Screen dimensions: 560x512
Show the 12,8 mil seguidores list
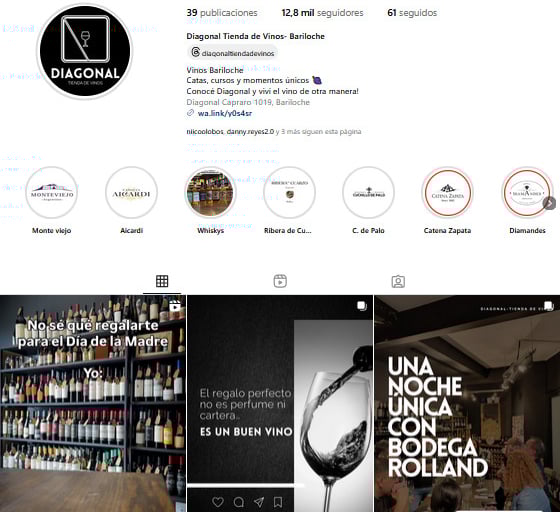(x=322, y=13)
